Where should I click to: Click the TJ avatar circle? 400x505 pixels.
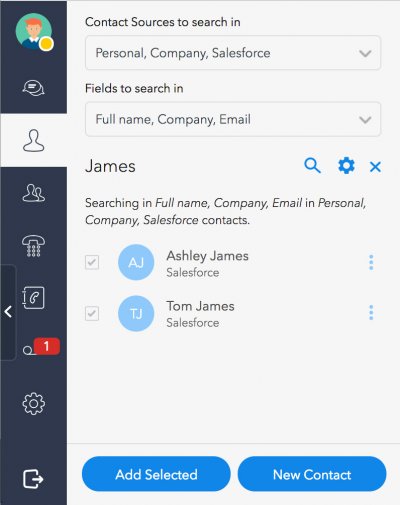coord(136,313)
